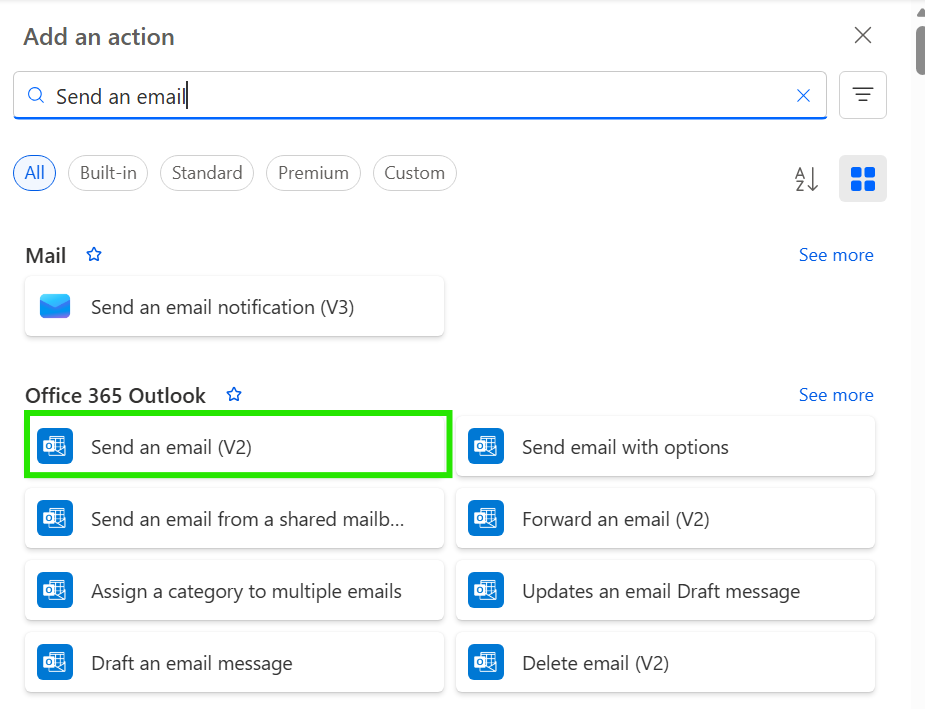Click the Mail envelope icon
925x709 pixels.
point(55,307)
